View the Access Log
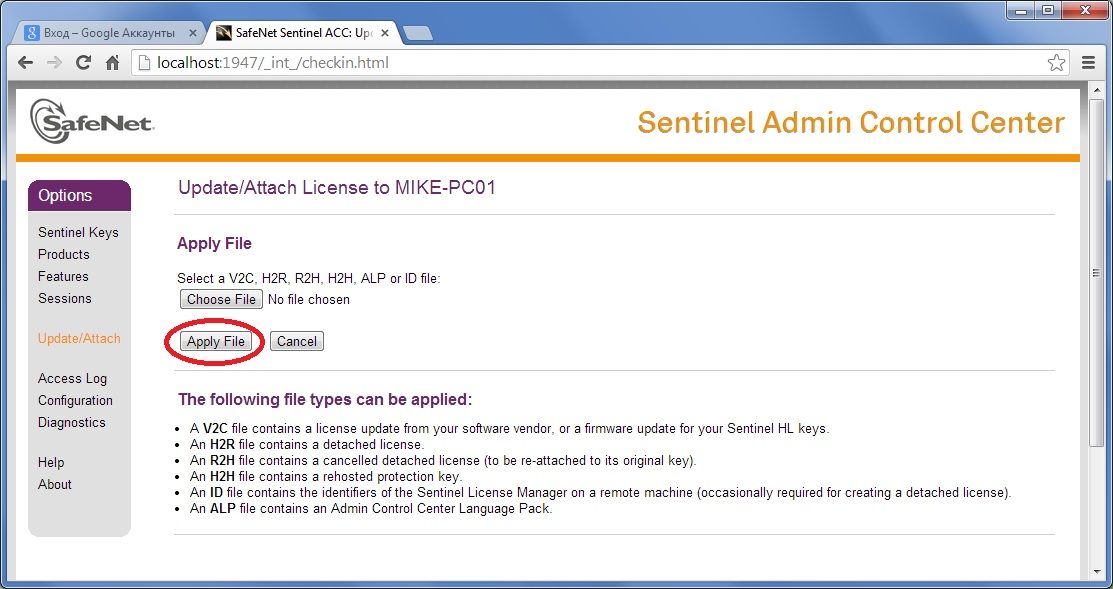Viewport: 1113px width, 589px height. click(72, 378)
